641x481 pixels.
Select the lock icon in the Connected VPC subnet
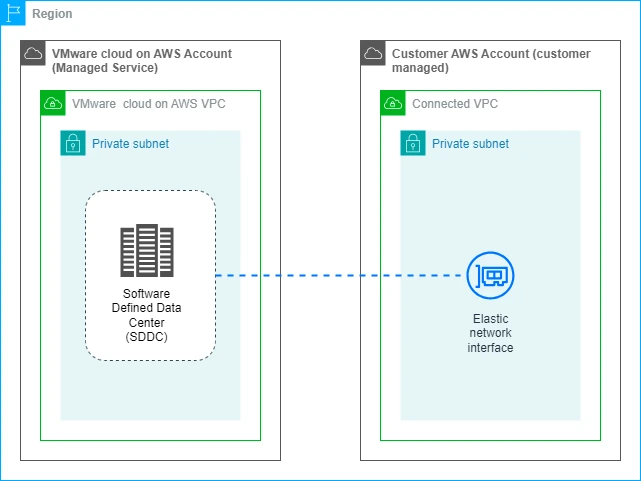coord(413,143)
